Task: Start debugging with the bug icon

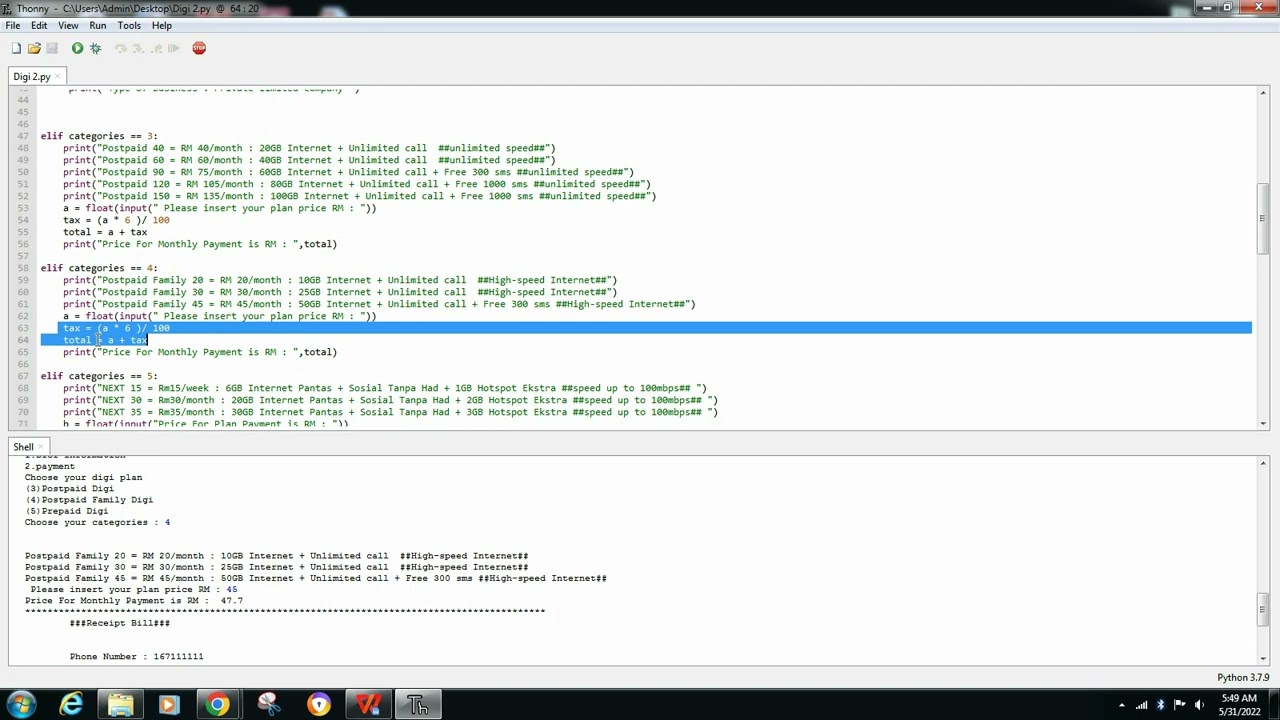Action: point(96,48)
